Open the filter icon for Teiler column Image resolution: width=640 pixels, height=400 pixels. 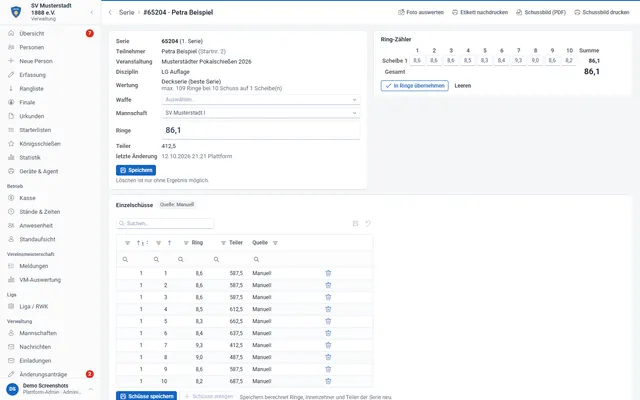point(223,243)
